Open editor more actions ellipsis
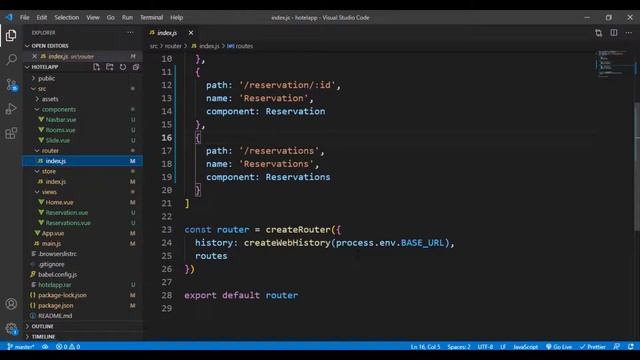The image size is (640, 360). coord(629,33)
